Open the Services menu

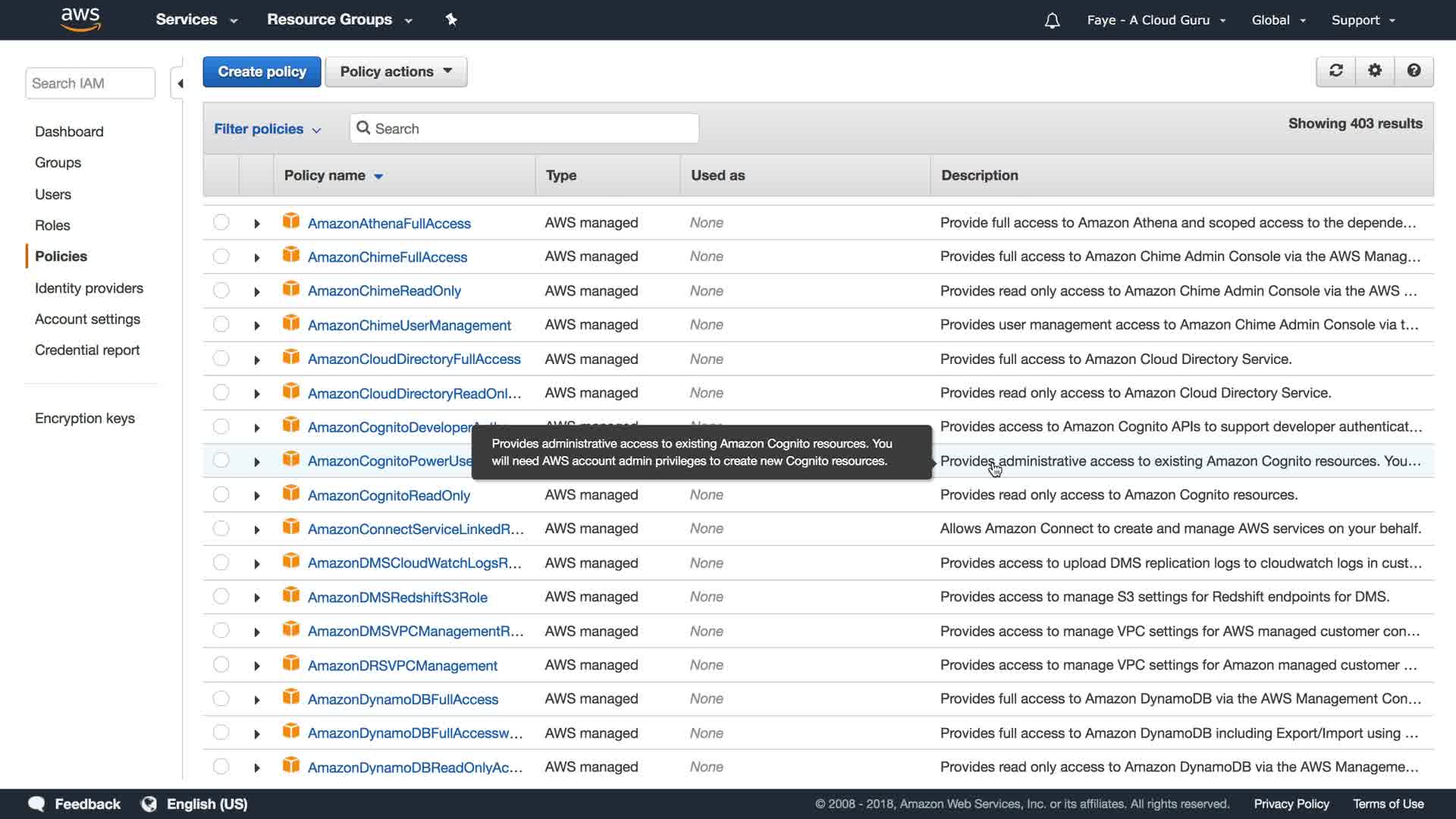(196, 20)
